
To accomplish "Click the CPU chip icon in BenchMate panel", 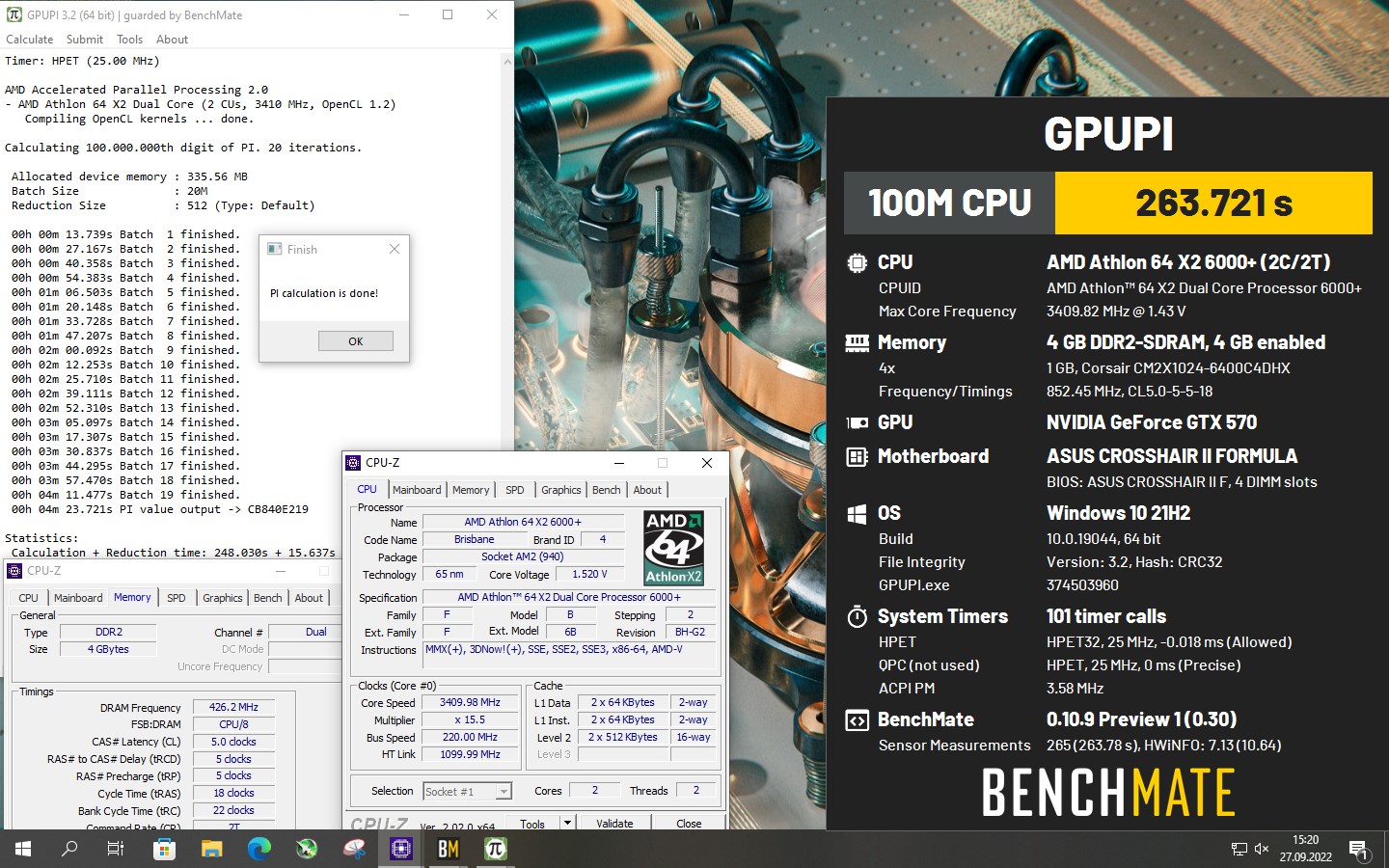I will 857,262.
